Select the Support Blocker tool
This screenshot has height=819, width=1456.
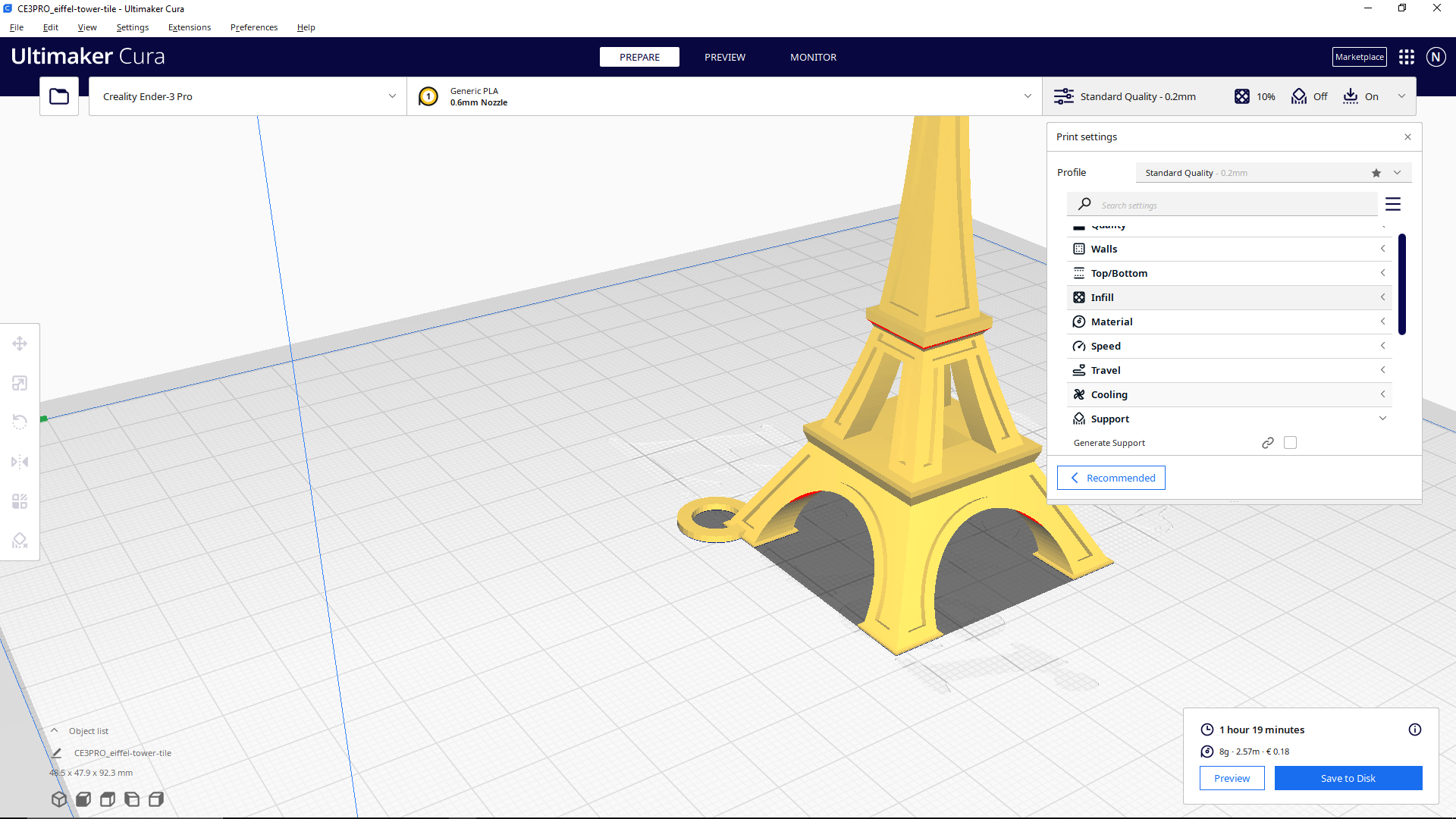coord(20,541)
